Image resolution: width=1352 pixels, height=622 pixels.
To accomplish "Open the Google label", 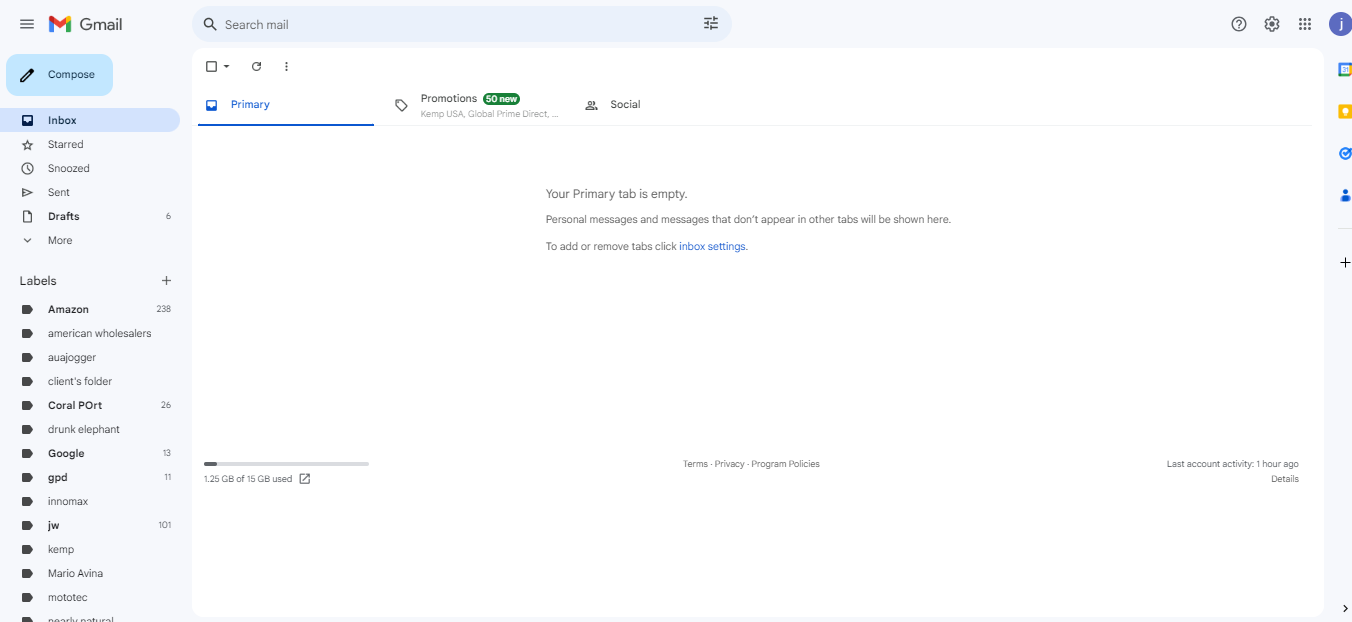I will pyautogui.click(x=90, y=453).
